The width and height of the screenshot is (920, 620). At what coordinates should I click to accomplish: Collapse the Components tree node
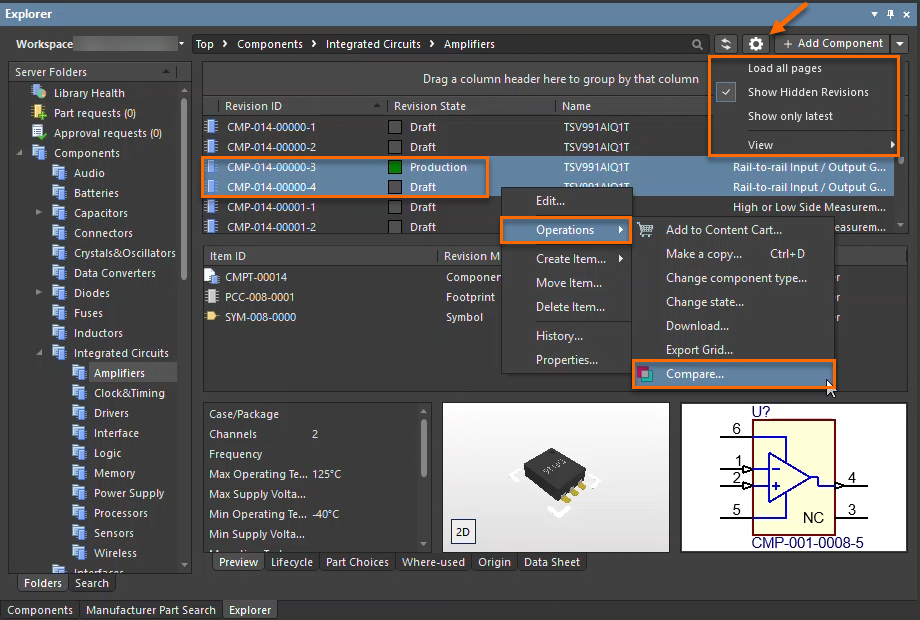(x=19, y=153)
